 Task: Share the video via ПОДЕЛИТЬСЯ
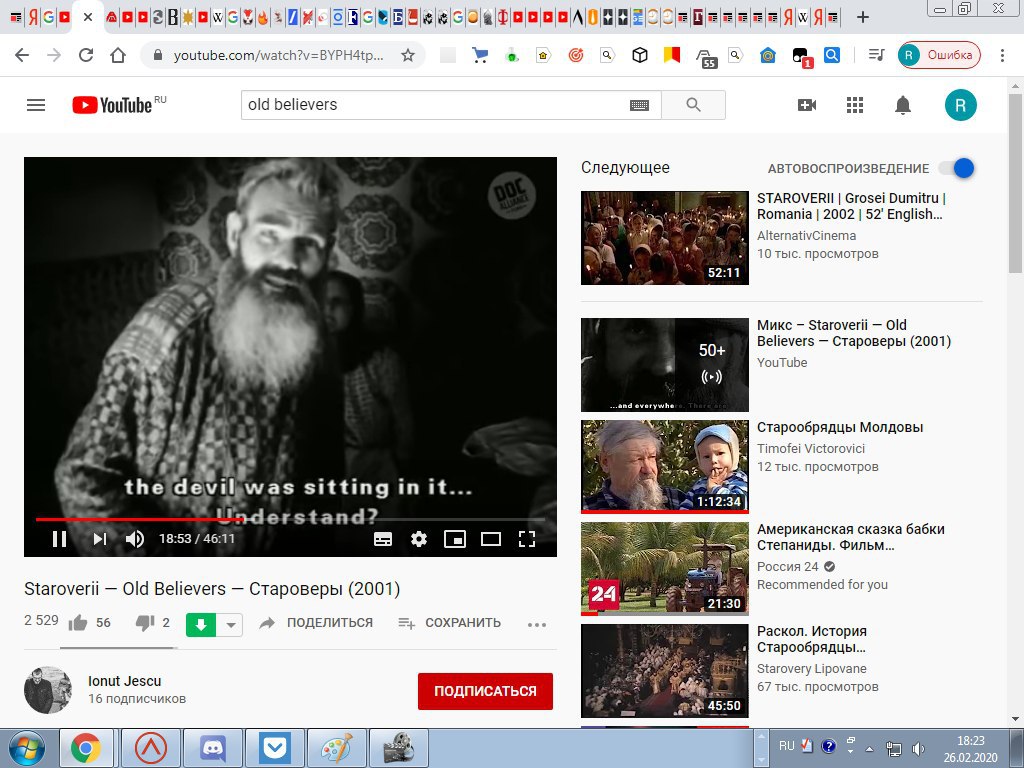(316, 623)
